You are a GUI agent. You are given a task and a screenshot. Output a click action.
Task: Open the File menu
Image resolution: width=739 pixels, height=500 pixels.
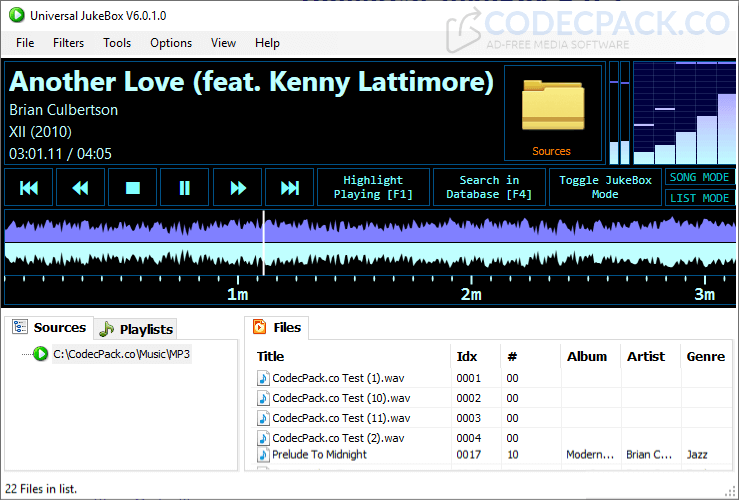25,43
